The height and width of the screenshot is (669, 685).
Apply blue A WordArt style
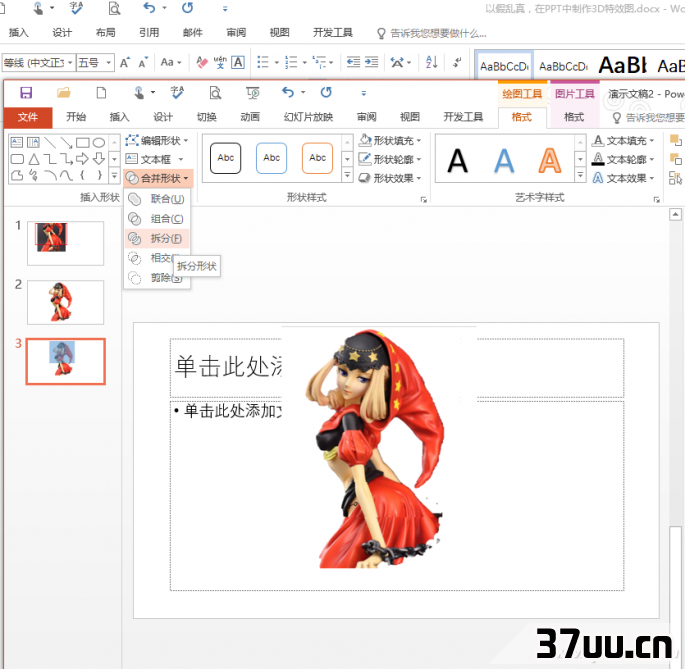coord(504,161)
